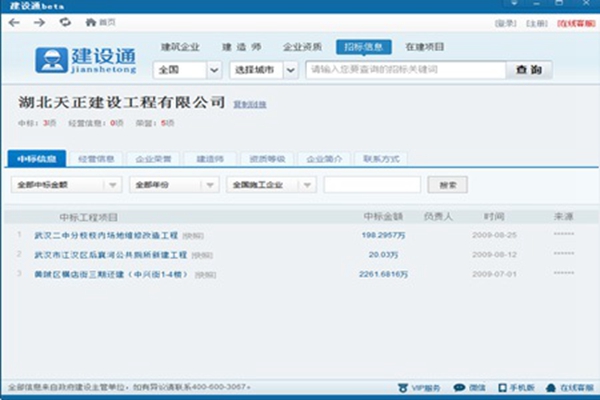Select 建造师 in the top navigation
The width and height of the screenshot is (600, 400).
(x=242, y=47)
